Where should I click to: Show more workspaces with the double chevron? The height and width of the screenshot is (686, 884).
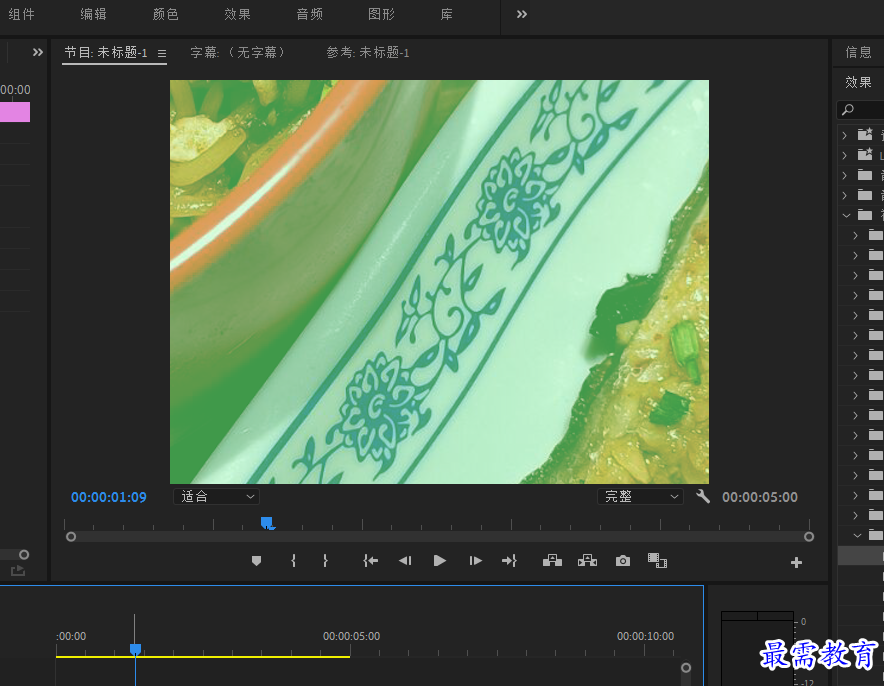(522, 14)
